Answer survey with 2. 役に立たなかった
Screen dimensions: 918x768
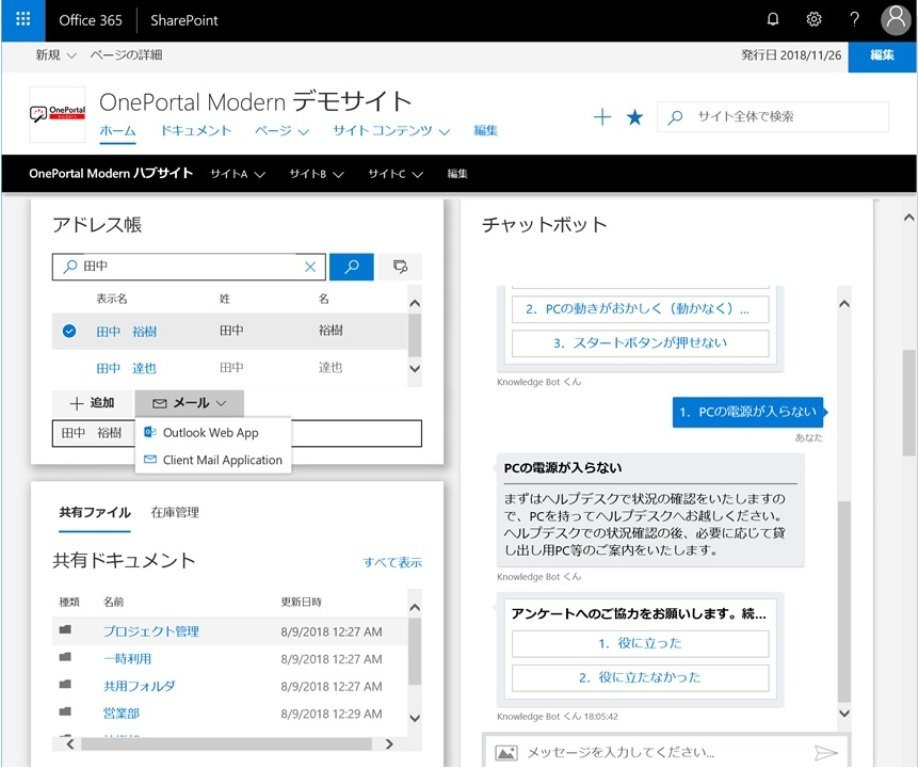(640, 678)
